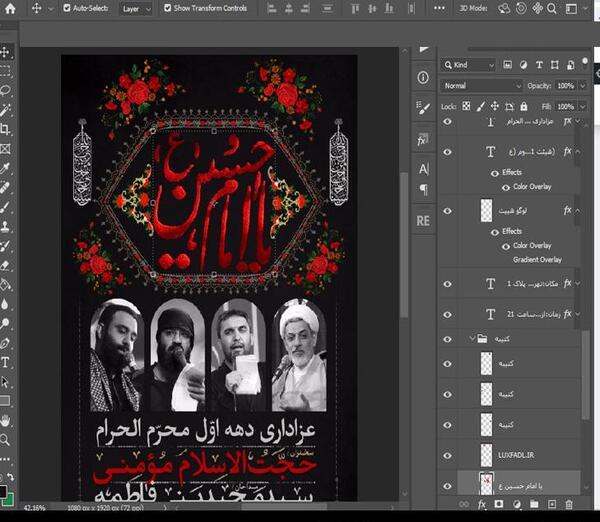
Task: Click add layer mask button
Action: tap(499, 504)
